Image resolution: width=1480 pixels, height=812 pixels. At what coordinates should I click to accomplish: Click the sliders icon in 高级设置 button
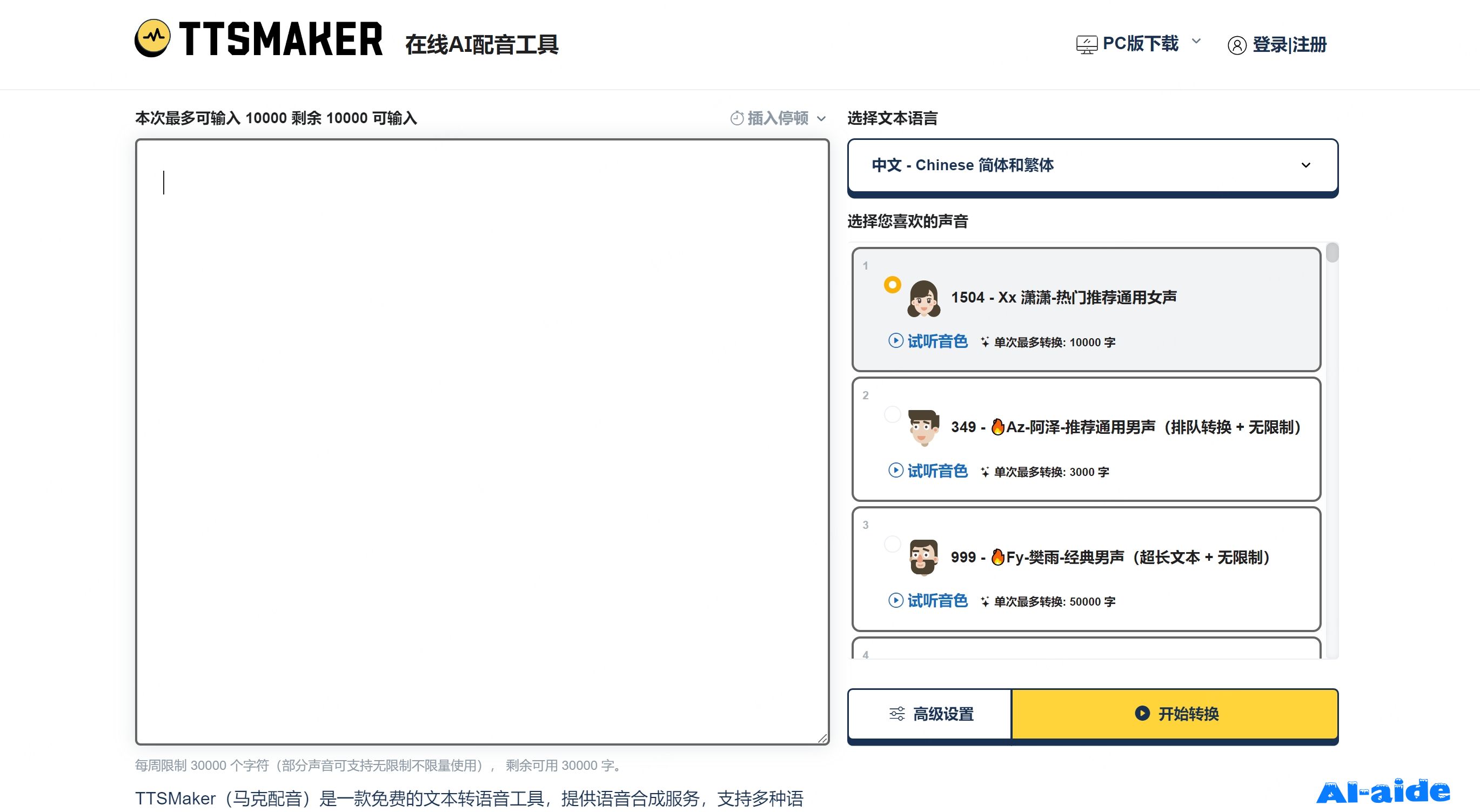click(897, 714)
